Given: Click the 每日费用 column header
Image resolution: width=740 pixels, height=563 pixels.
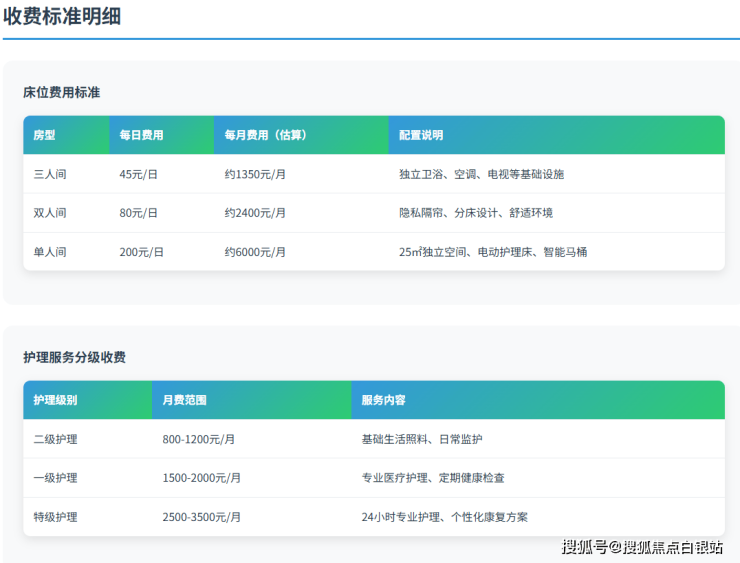Looking at the screenshot, I should point(141,135).
